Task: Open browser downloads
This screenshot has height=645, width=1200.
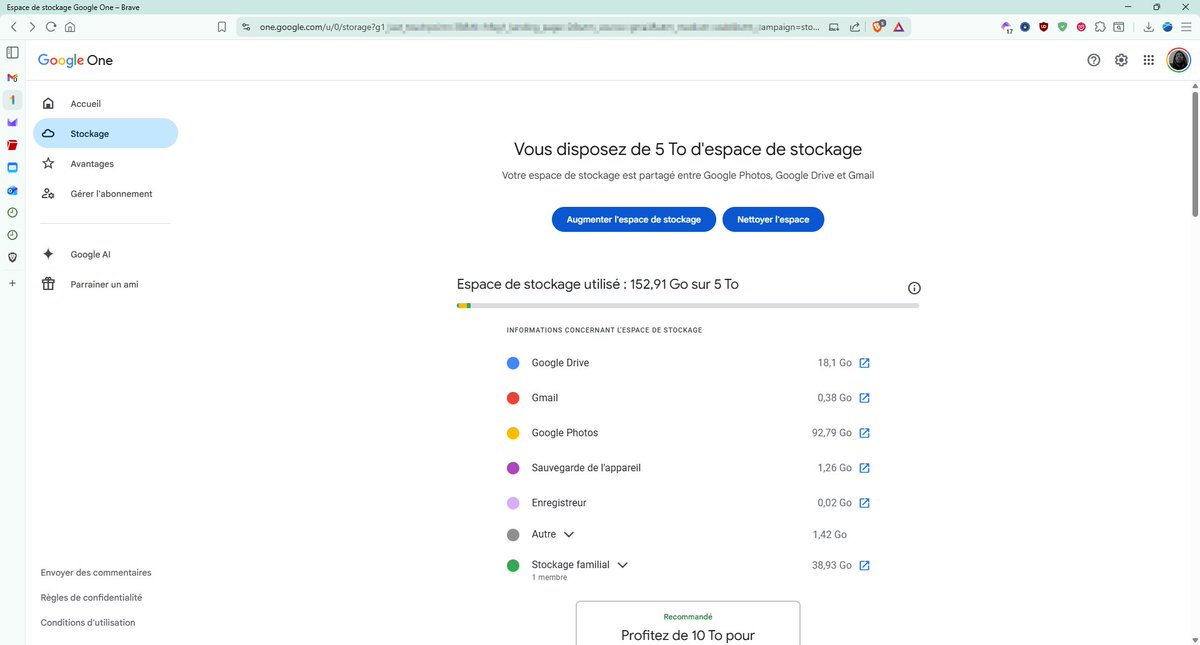Action: [x=1149, y=27]
